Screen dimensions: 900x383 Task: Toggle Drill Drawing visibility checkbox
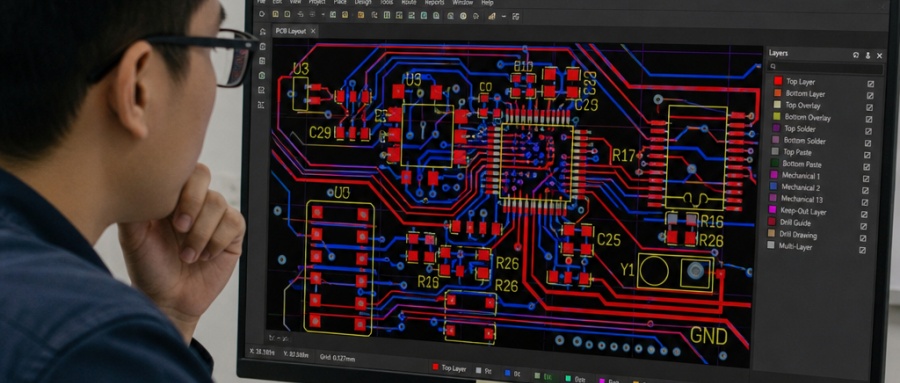[x=863, y=238]
